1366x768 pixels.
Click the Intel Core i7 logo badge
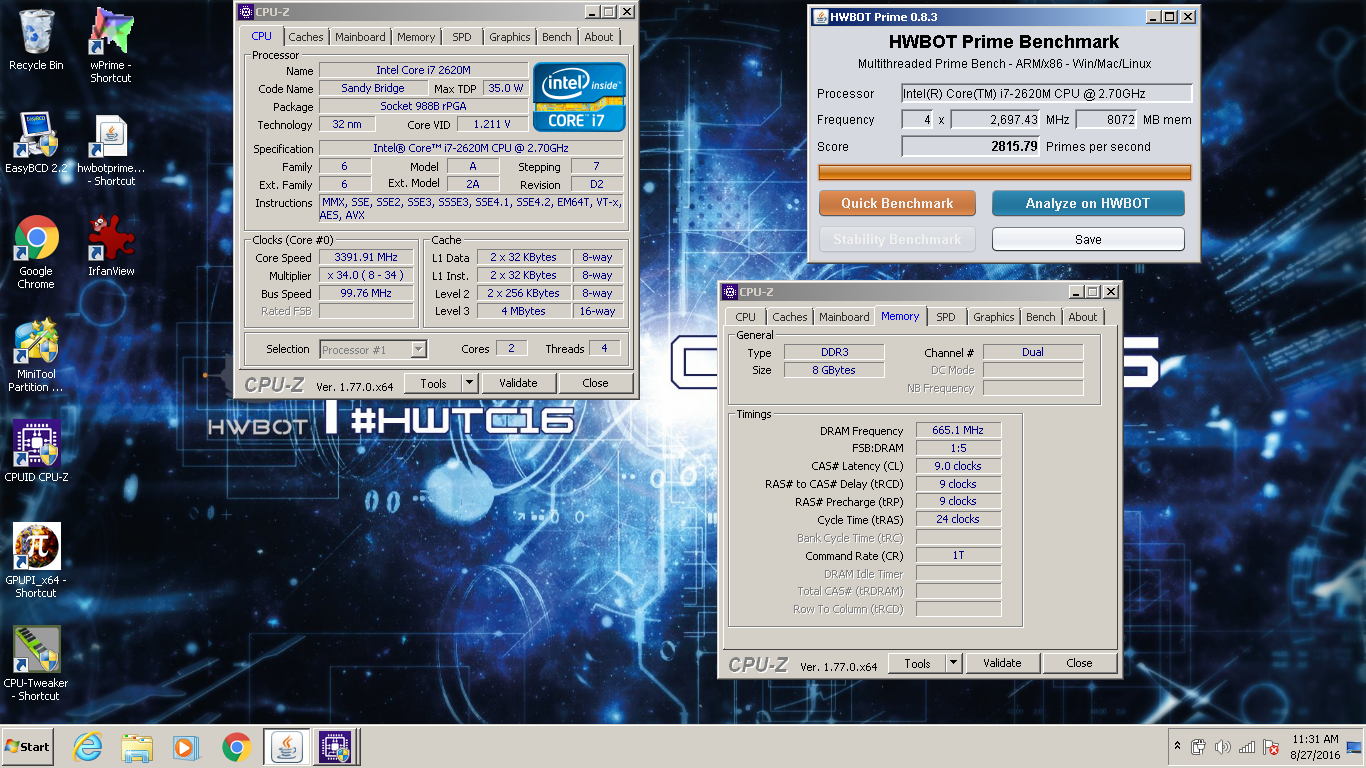pos(579,97)
